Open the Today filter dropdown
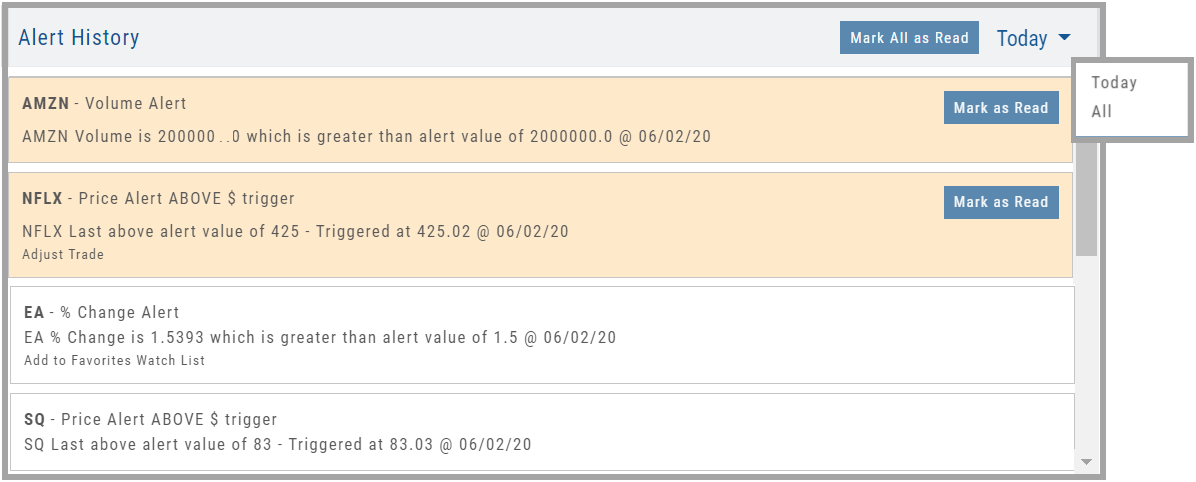The height and width of the screenshot is (482, 1196). pos(1022,39)
